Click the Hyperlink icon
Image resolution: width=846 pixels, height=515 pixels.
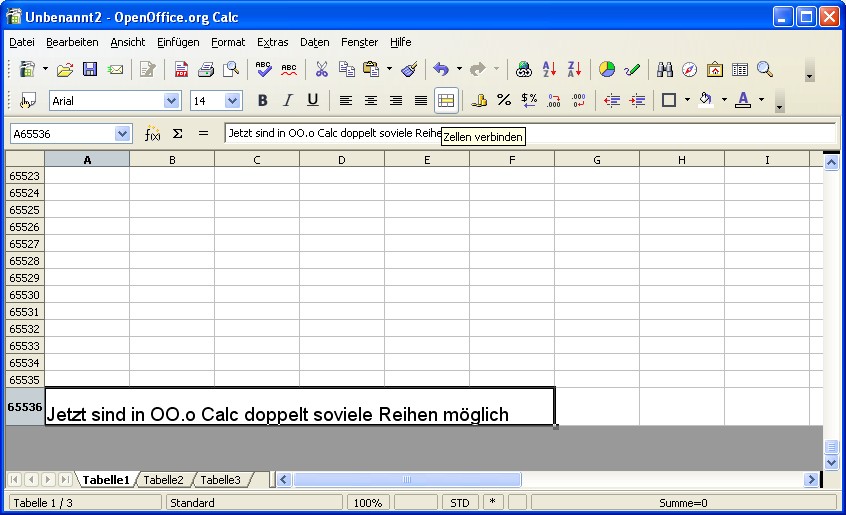(x=523, y=70)
